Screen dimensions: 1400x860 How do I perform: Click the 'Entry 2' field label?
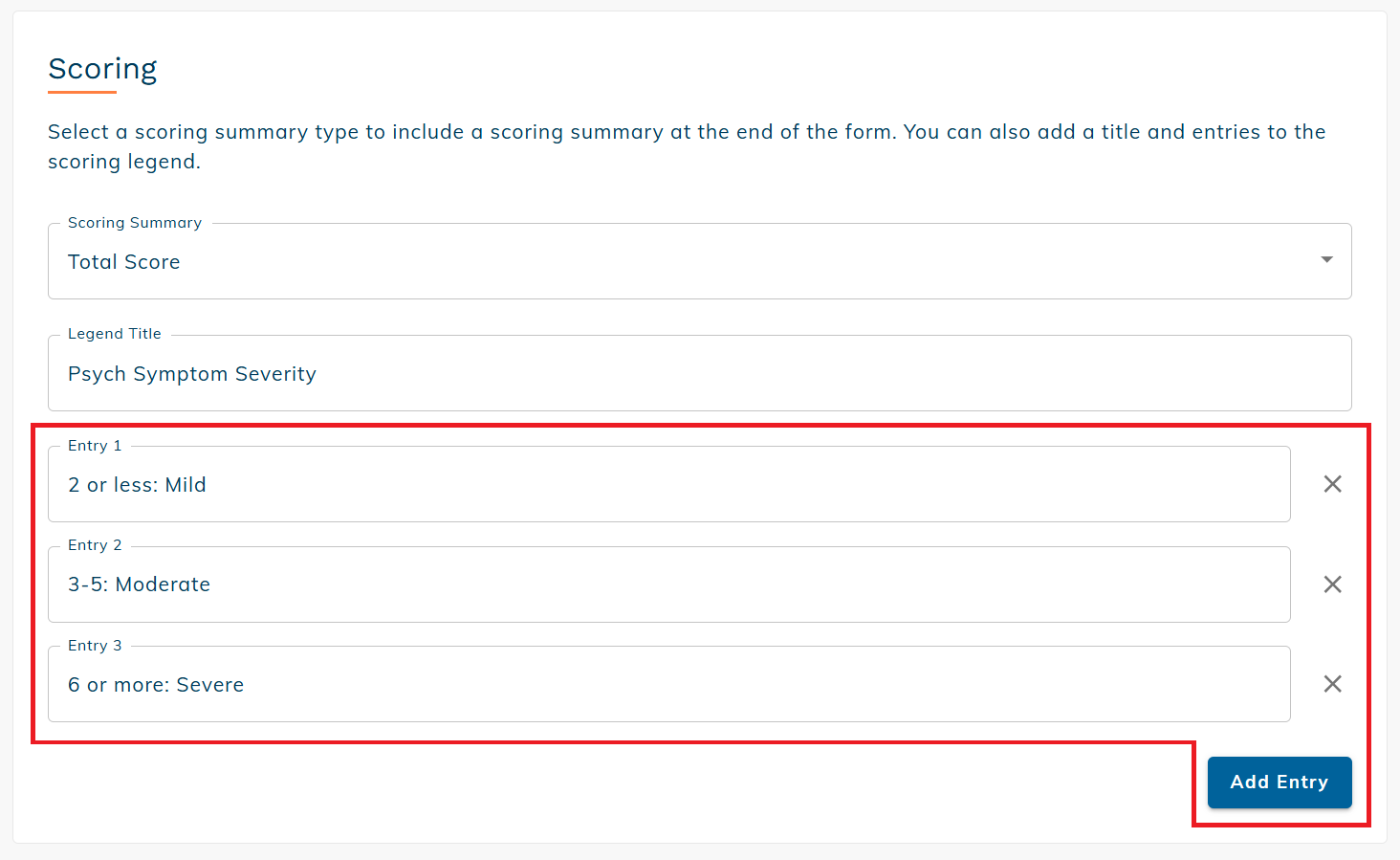(x=95, y=545)
